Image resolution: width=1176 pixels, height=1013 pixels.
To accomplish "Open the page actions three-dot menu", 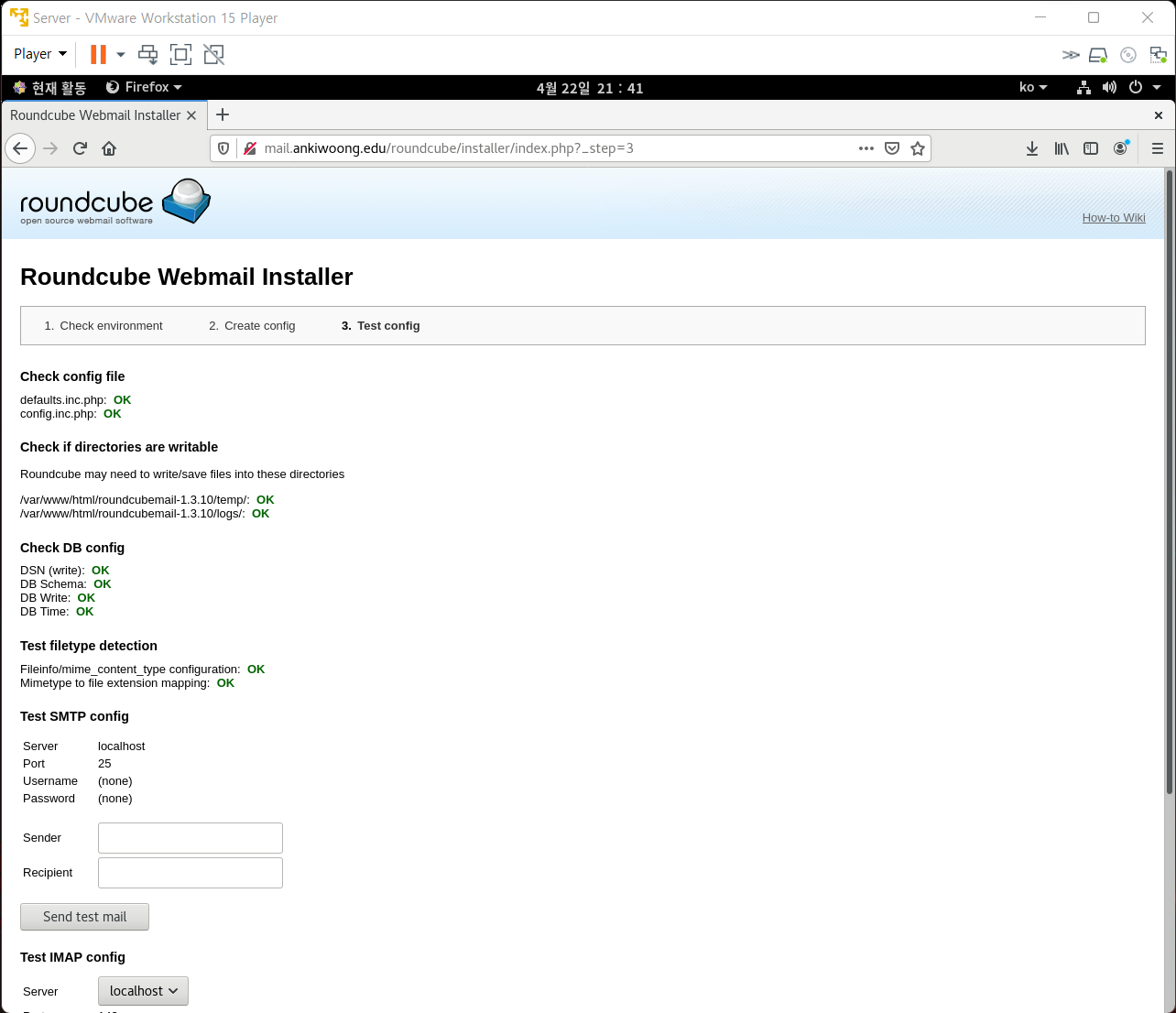I will point(866,148).
